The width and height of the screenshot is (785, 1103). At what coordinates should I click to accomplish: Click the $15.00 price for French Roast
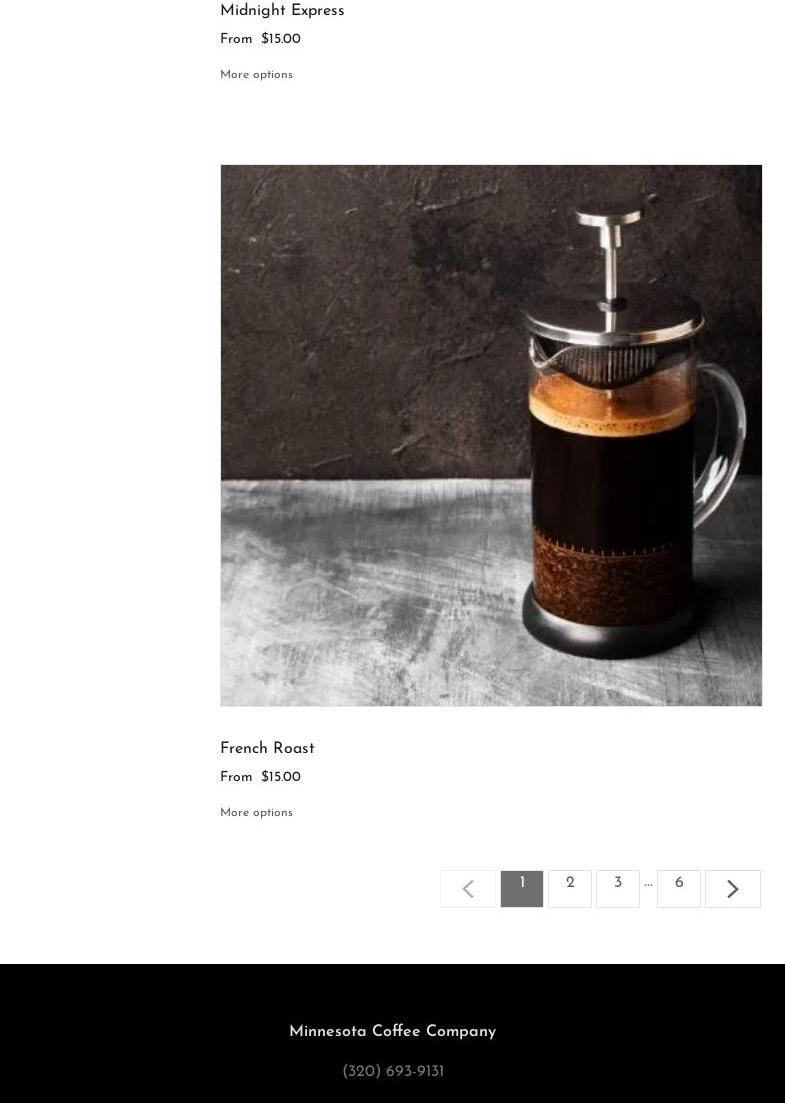281,777
